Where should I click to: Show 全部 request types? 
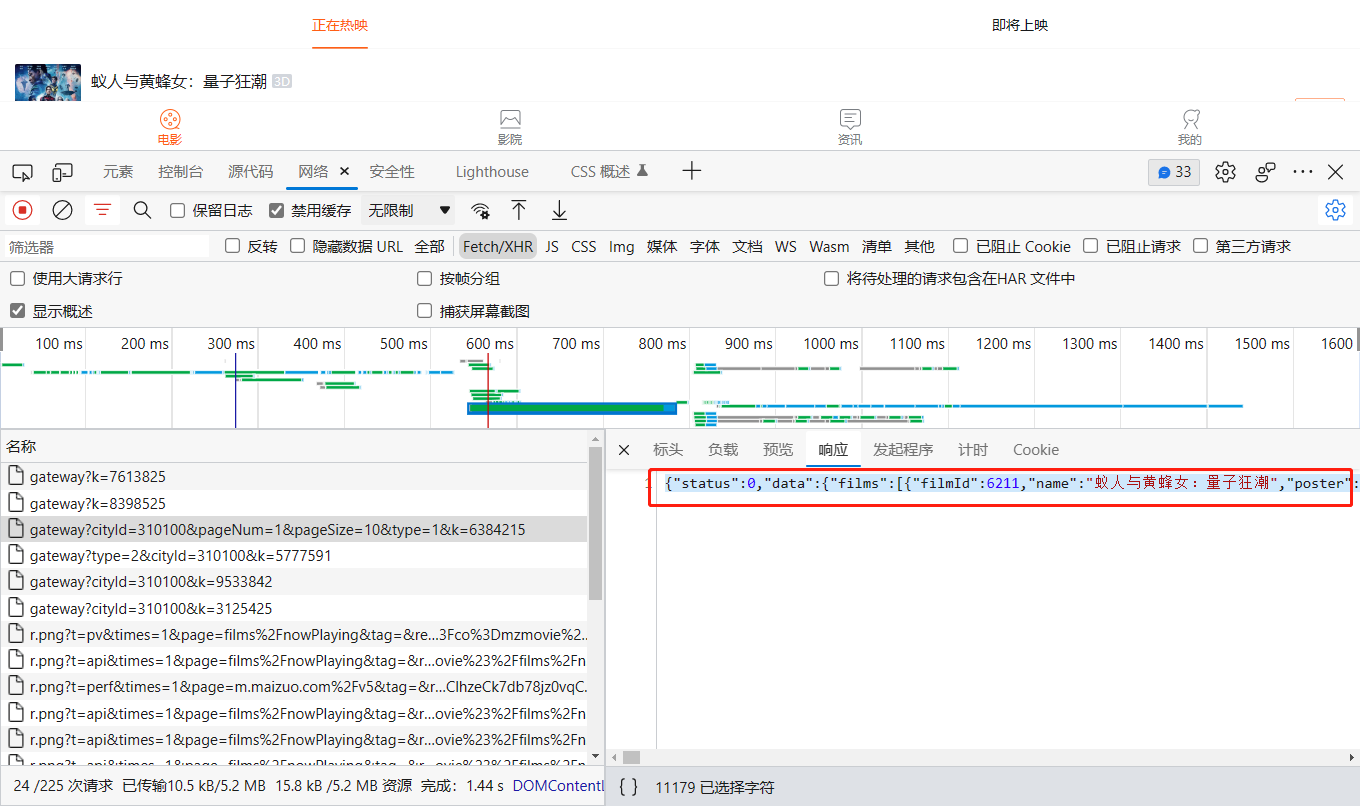(x=430, y=246)
